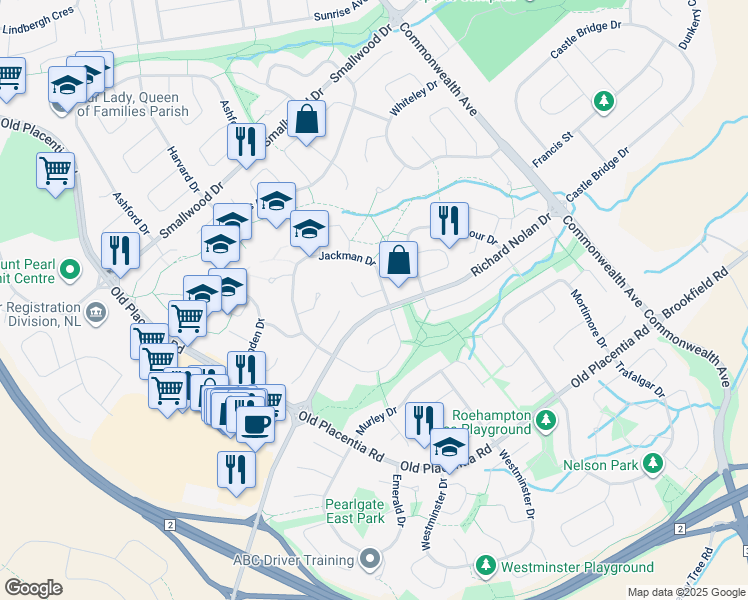
Task: Select the shopping cart marker beside the green park area
Action: click(x=55, y=174)
